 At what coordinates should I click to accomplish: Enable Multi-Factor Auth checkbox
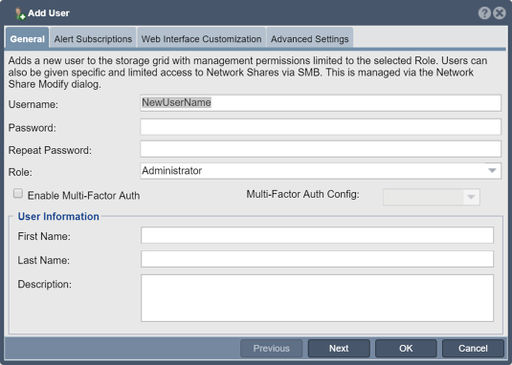point(18,194)
